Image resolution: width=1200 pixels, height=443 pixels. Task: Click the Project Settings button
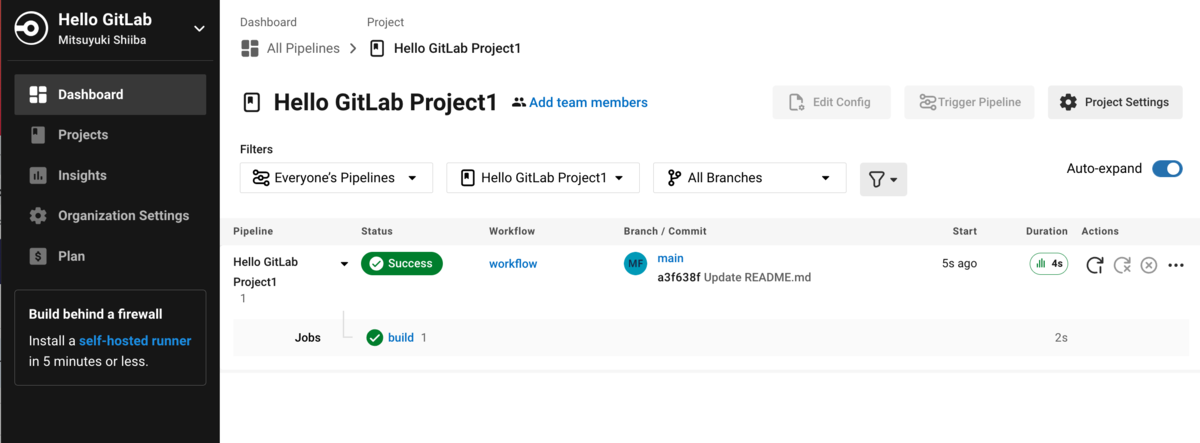[x=1115, y=102]
